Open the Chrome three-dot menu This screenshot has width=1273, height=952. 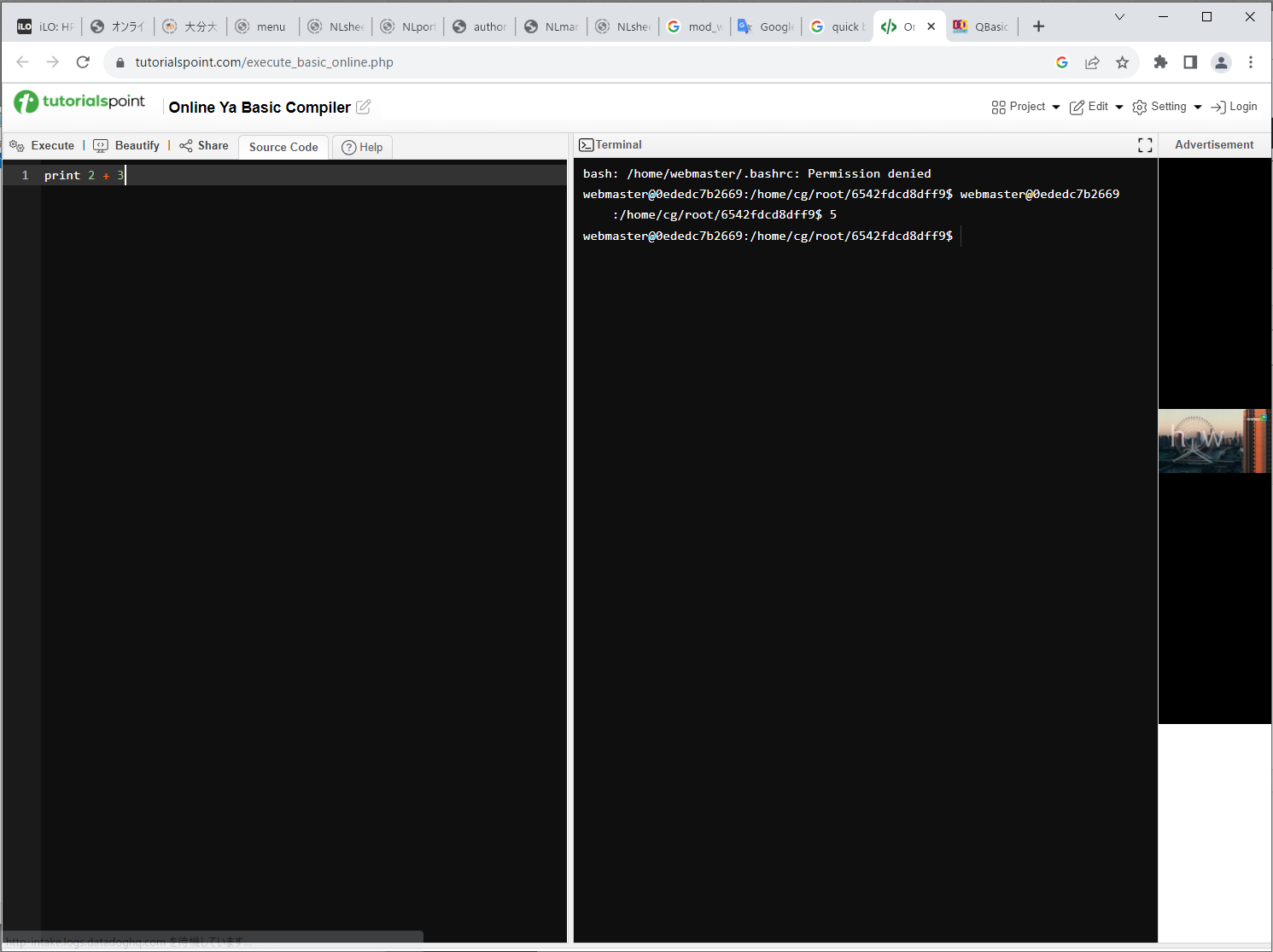(x=1251, y=62)
